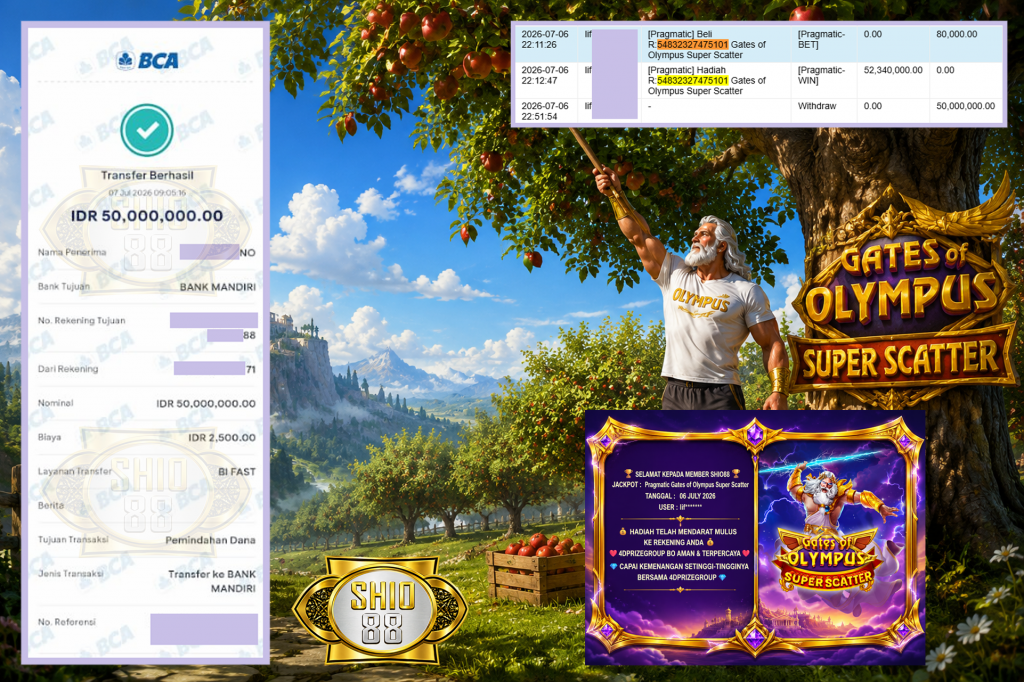Click the win amount '52,340,000.00'
The height and width of the screenshot is (682, 1024).
click(x=893, y=70)
